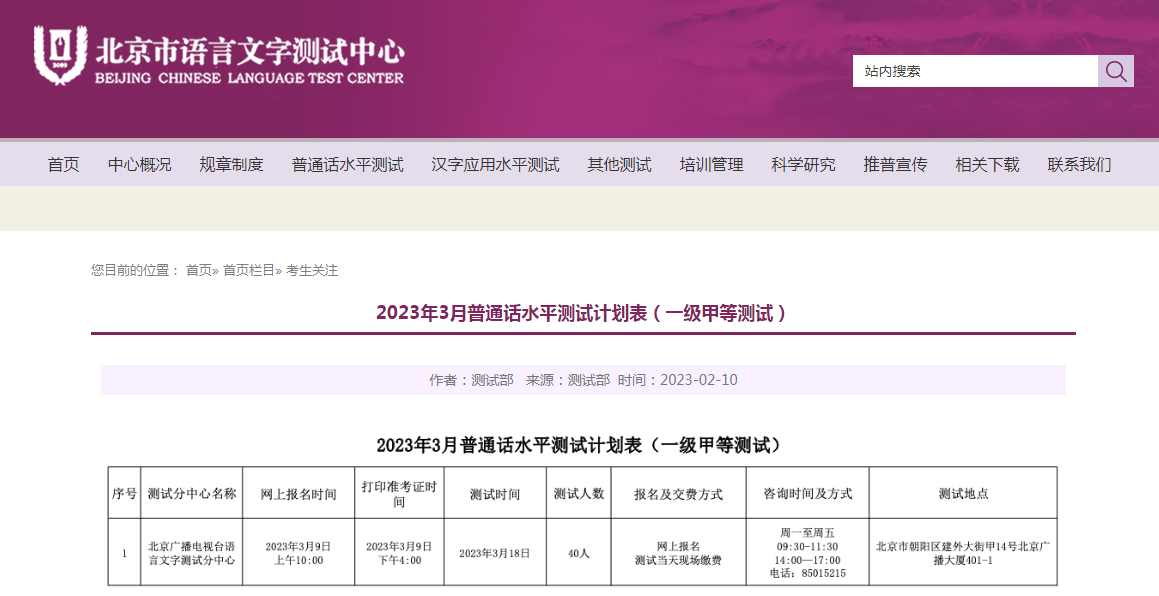Open the 首页 navigation menu item
Image resolution: width=1159 pixels, height=596 pixels.
click(x=64, y=165)
